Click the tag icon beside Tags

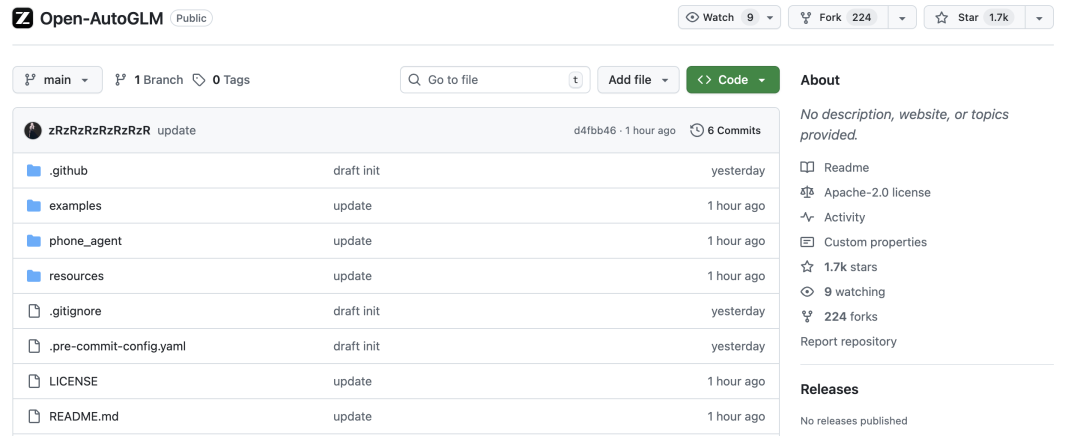tap(199, 80)
